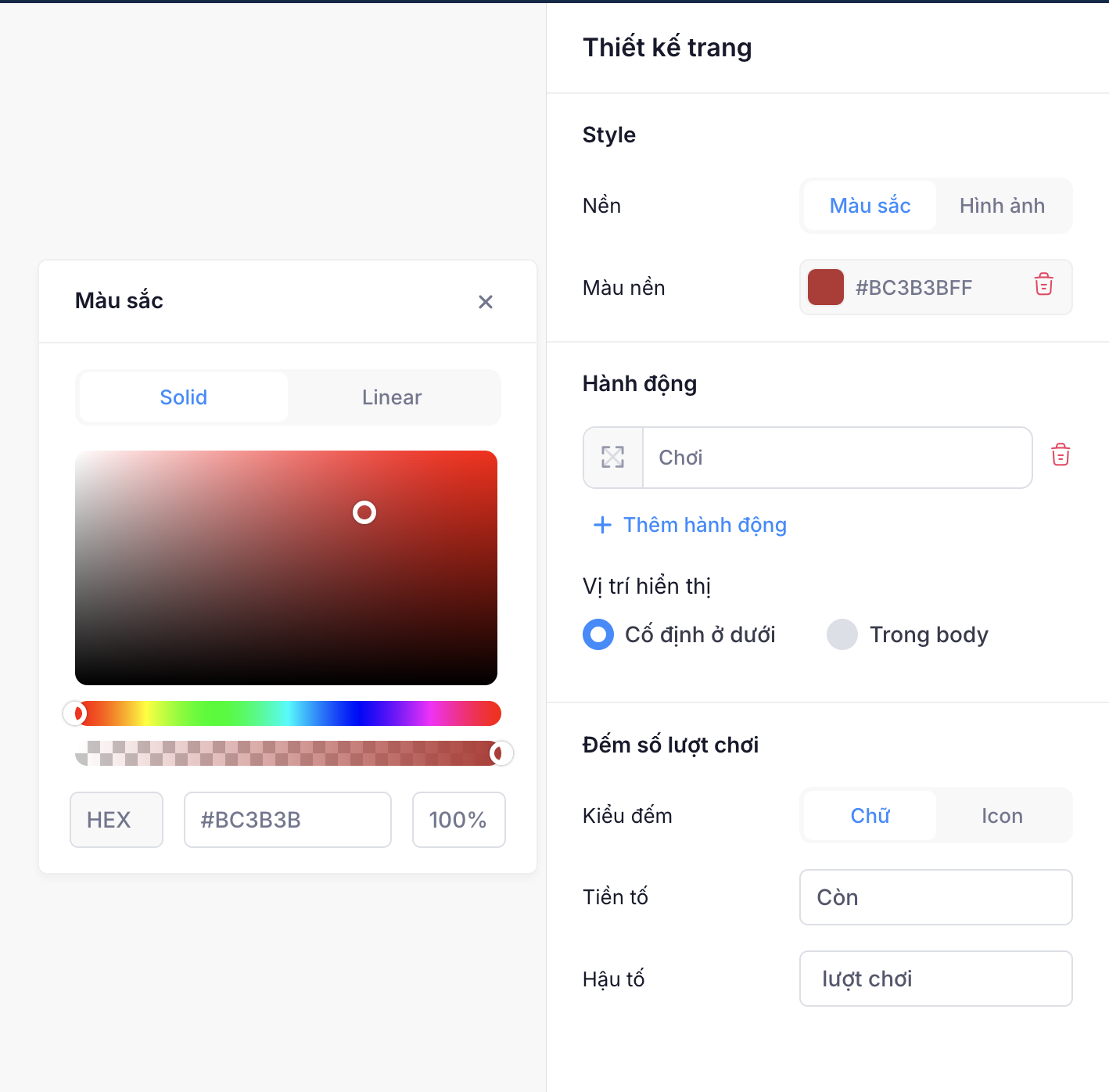
Task: Set counter type to Icon
Action: pyautogui.click(x=1002, y=816)
